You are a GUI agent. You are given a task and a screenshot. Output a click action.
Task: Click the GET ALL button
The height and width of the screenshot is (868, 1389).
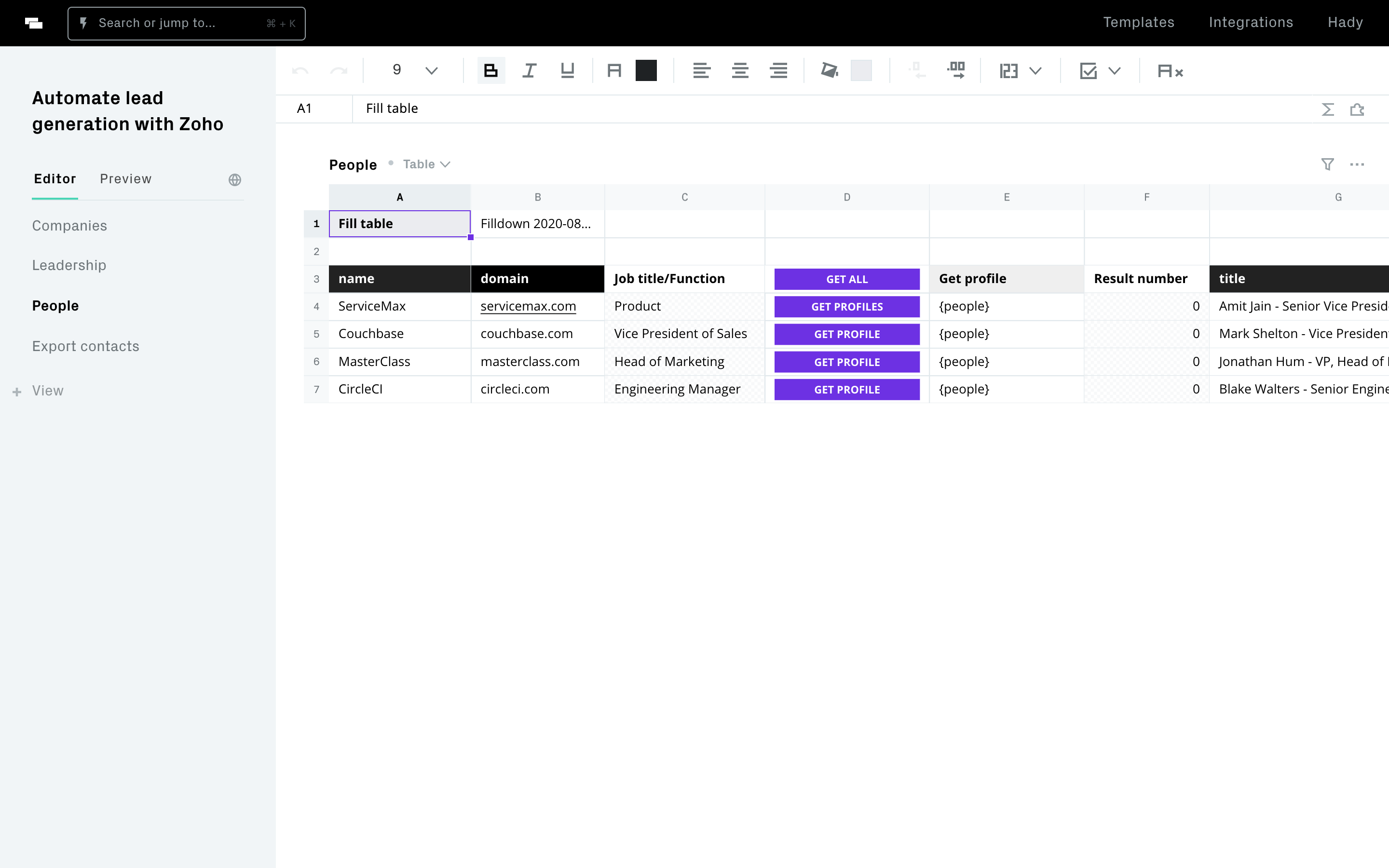[846, 279]
